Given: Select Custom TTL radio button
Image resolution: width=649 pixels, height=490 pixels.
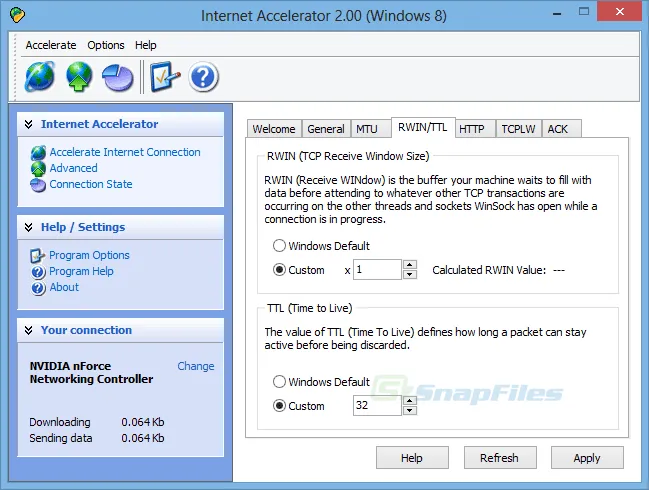Looking at the screenshot, I should click(279, 406).
